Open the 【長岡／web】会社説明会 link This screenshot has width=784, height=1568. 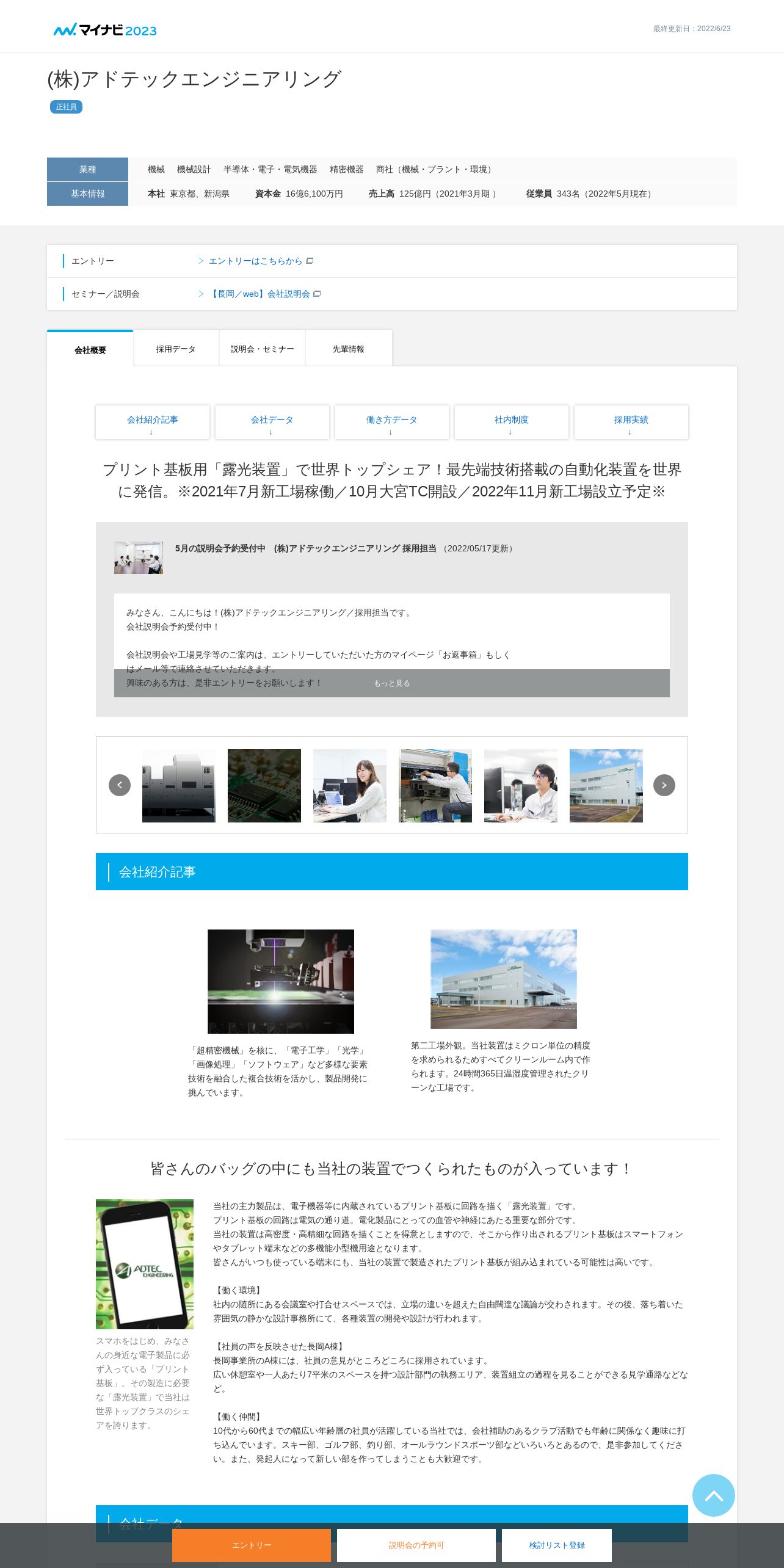[x=260, y=294]
